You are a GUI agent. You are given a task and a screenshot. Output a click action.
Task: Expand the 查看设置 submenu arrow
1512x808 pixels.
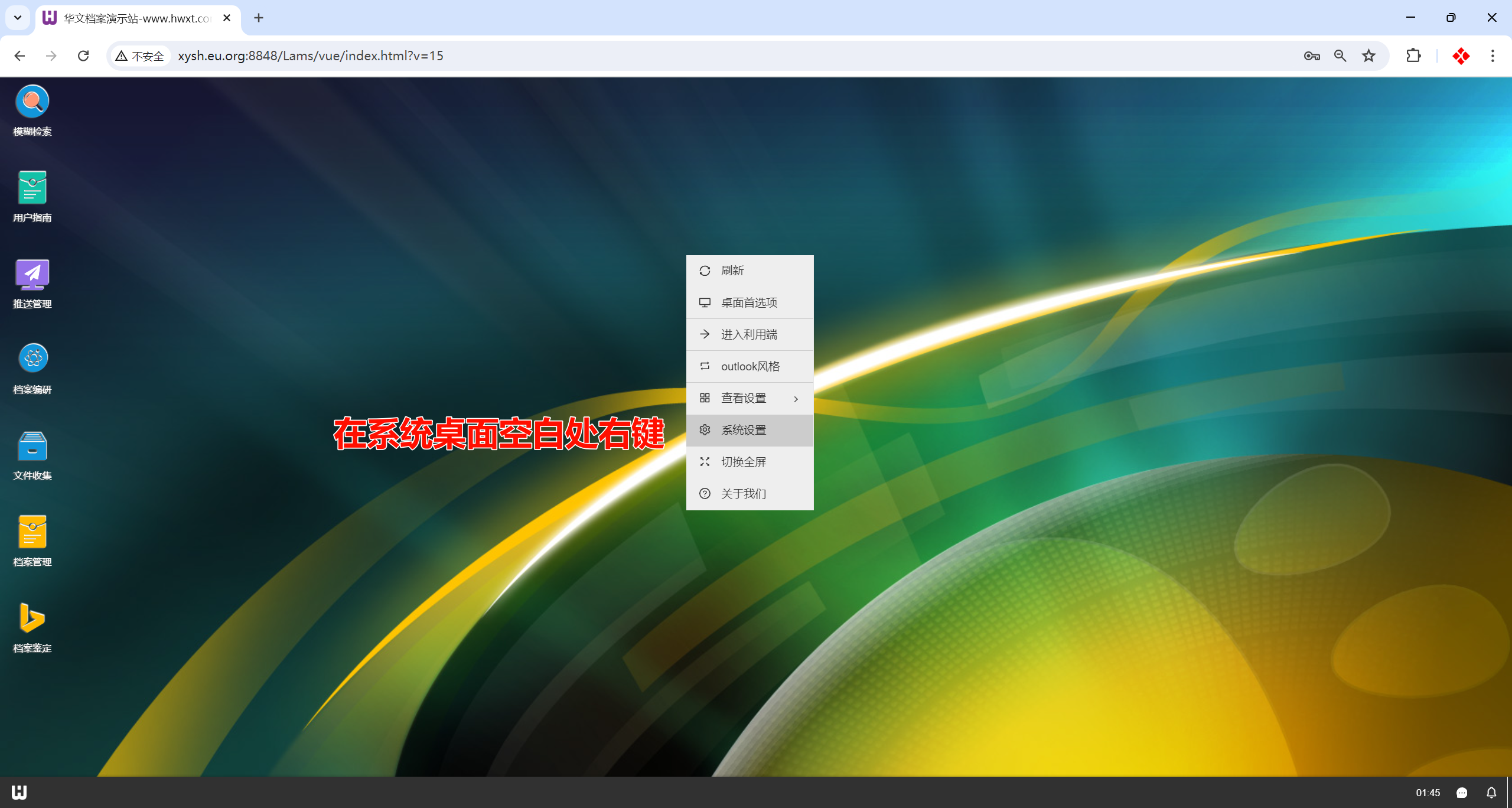[796, 399]
